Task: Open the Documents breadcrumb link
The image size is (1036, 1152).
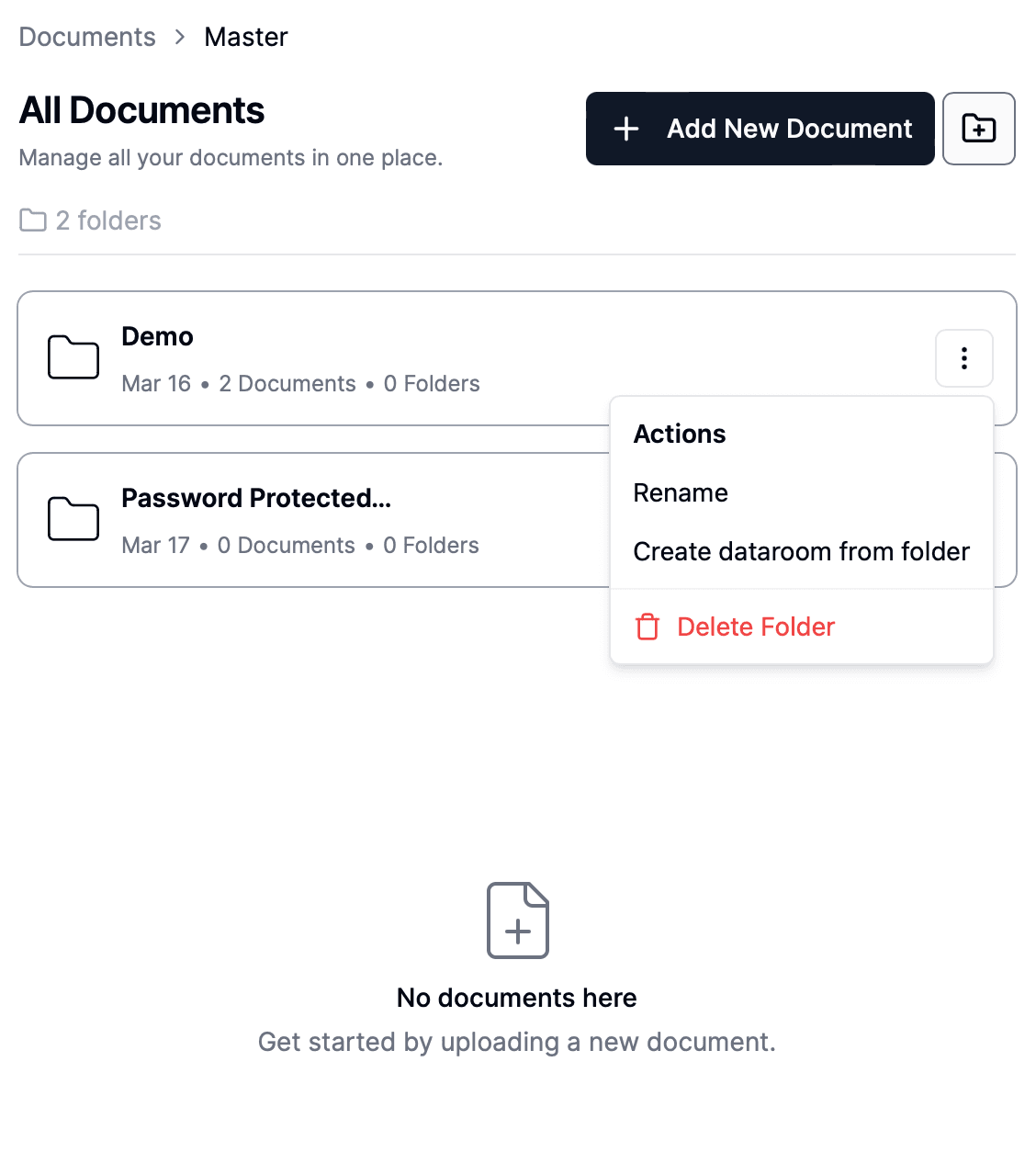Action: pyautogui.click(x=86, y=37)
